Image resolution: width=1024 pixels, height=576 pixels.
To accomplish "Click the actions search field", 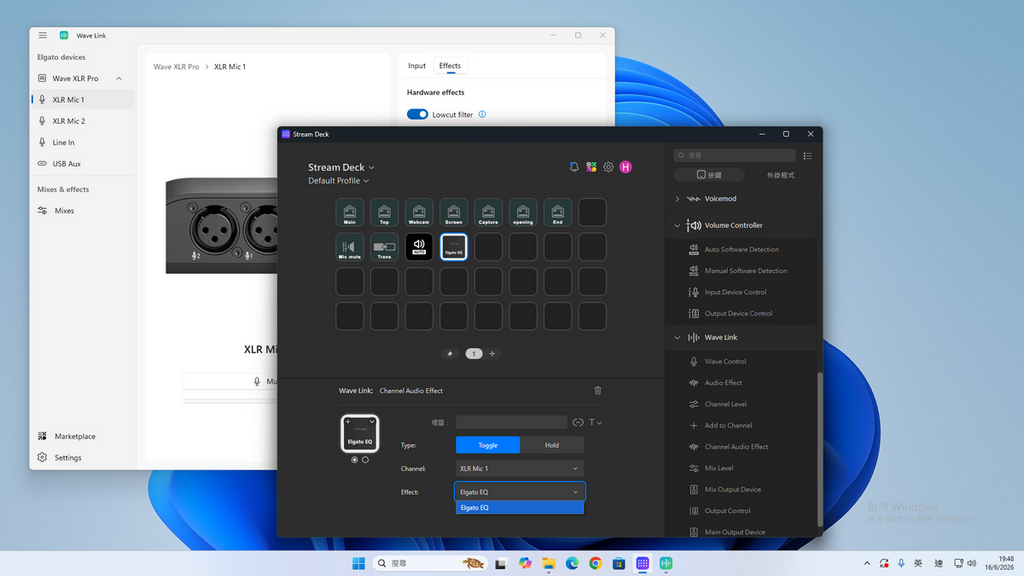I will (x=735, y=155).
